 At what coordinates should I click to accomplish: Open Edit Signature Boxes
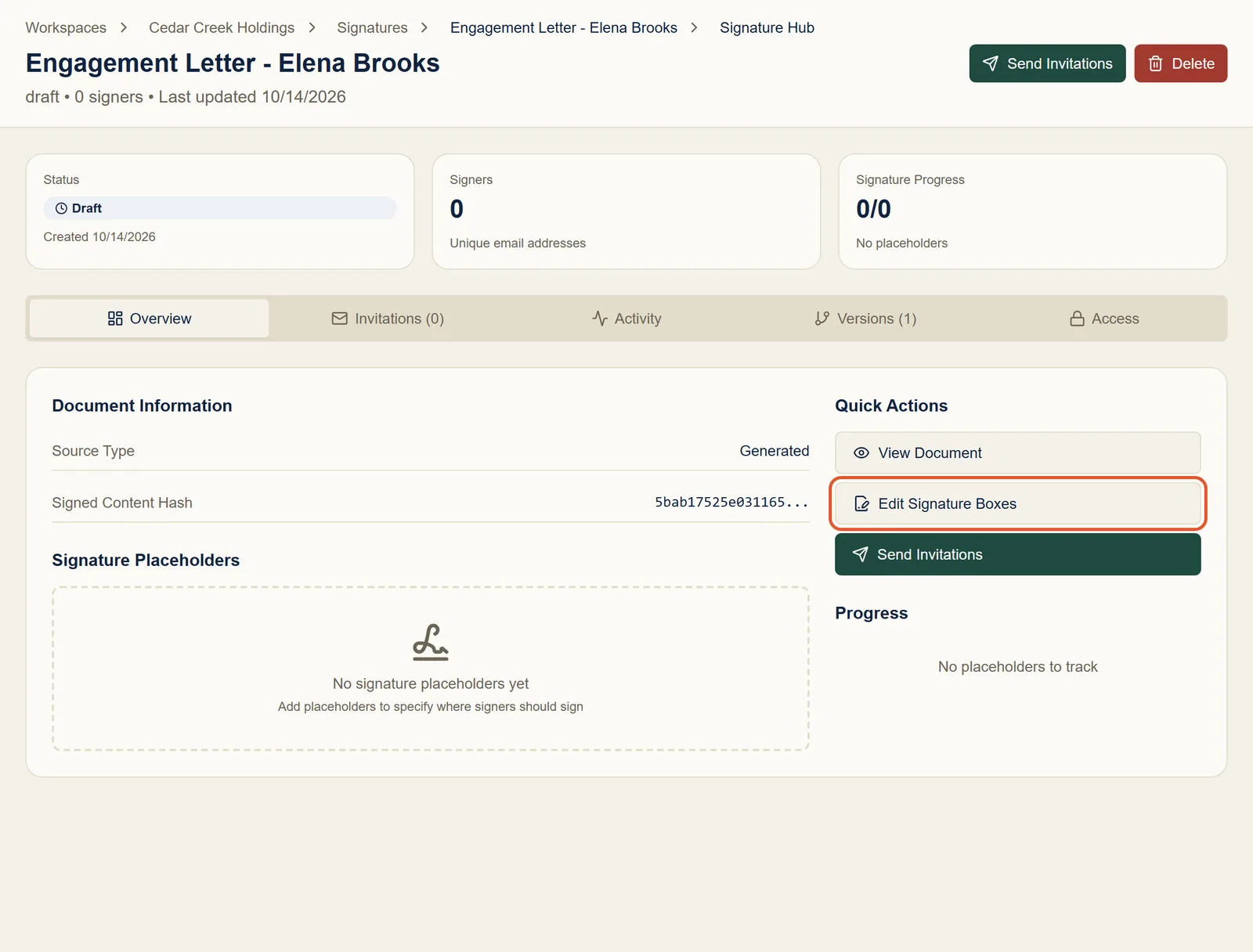point(1018,503)
